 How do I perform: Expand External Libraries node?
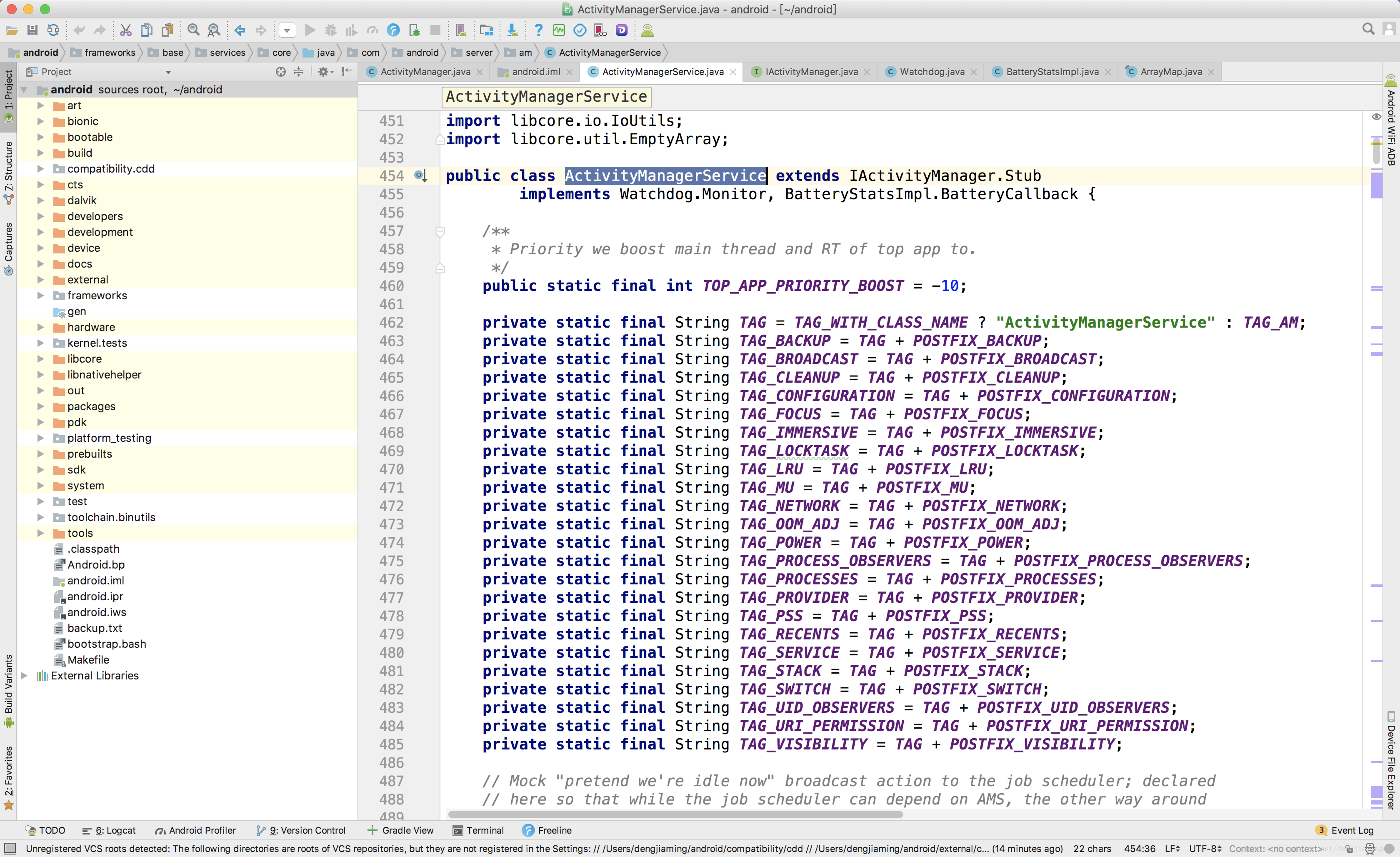25,676
